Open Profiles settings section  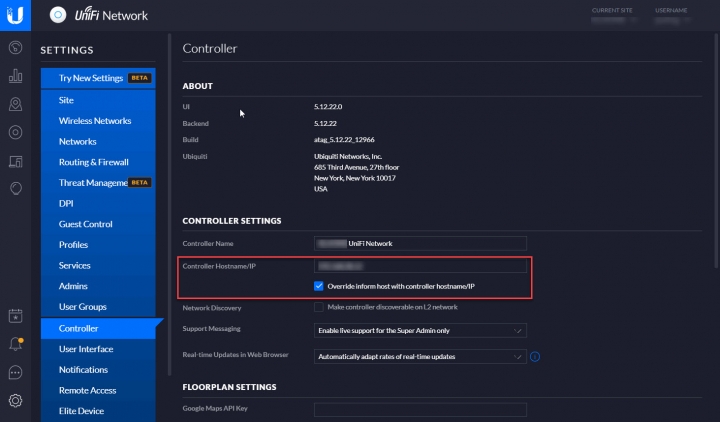click(x=98, y=245)
